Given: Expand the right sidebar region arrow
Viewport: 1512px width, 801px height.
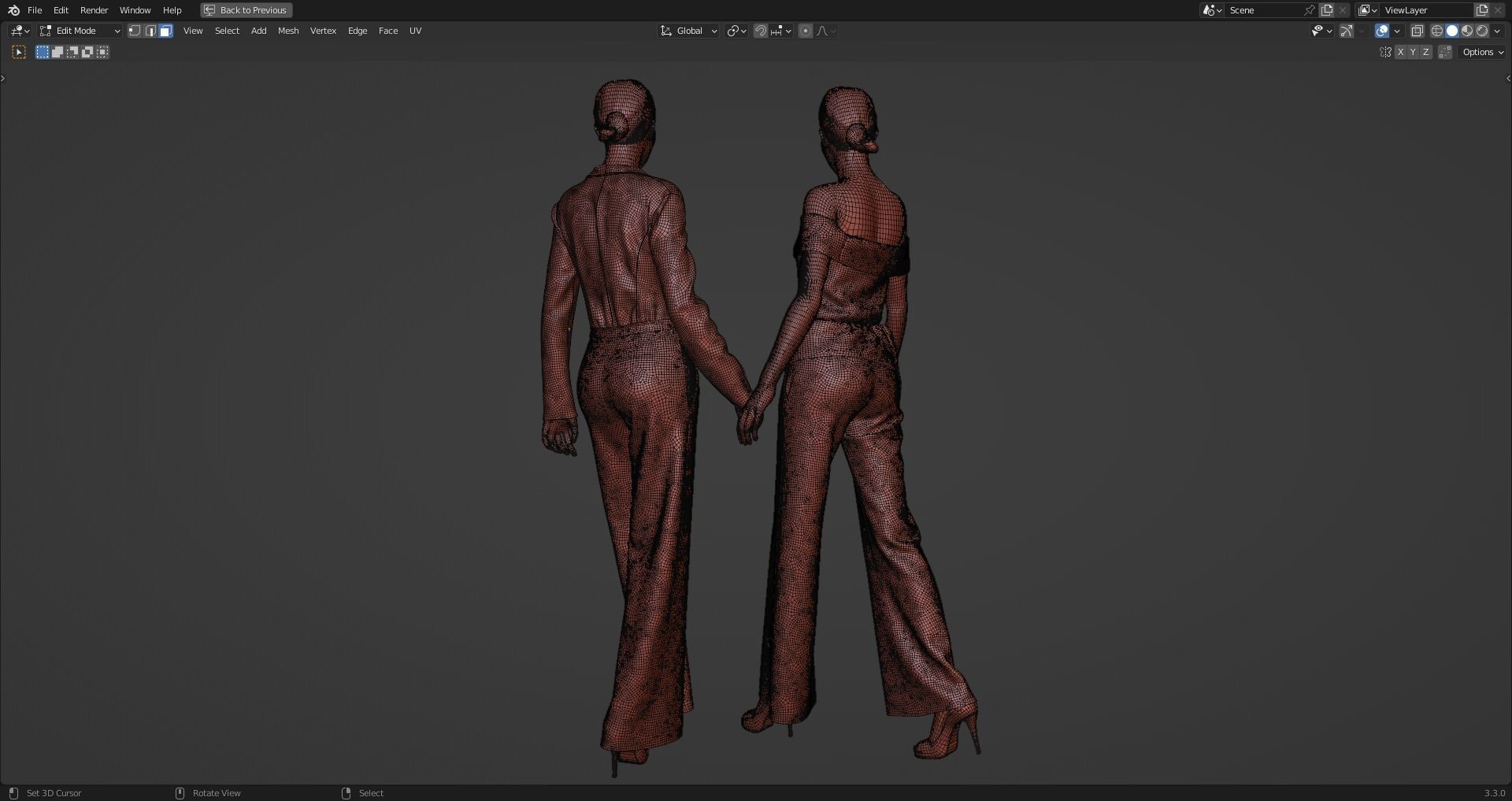Looking at the screenshot, I should pyautogui.click(x=1508, y=78).
